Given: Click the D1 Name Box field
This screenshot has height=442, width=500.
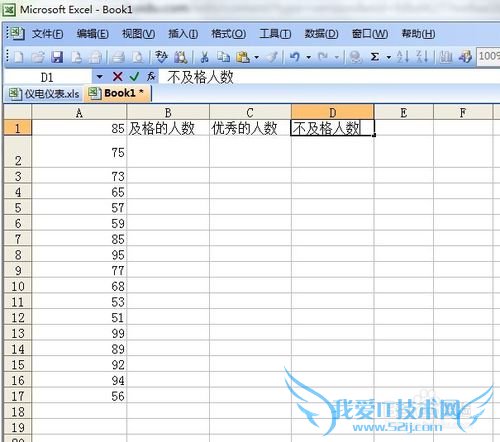Looking at the screenshot, I should 47,77.
